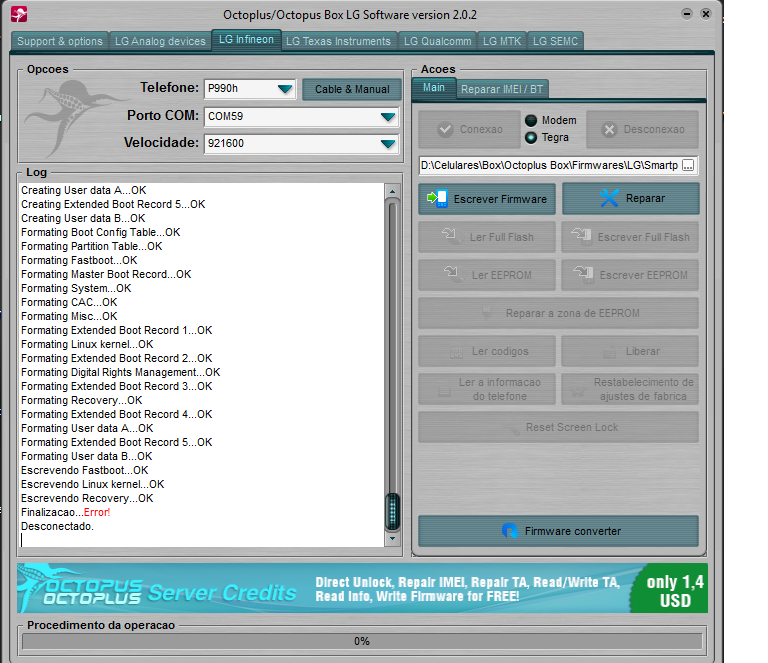The image size is (768, 663).
Task: Select the Tegra radio option
Action: (531, 138)
